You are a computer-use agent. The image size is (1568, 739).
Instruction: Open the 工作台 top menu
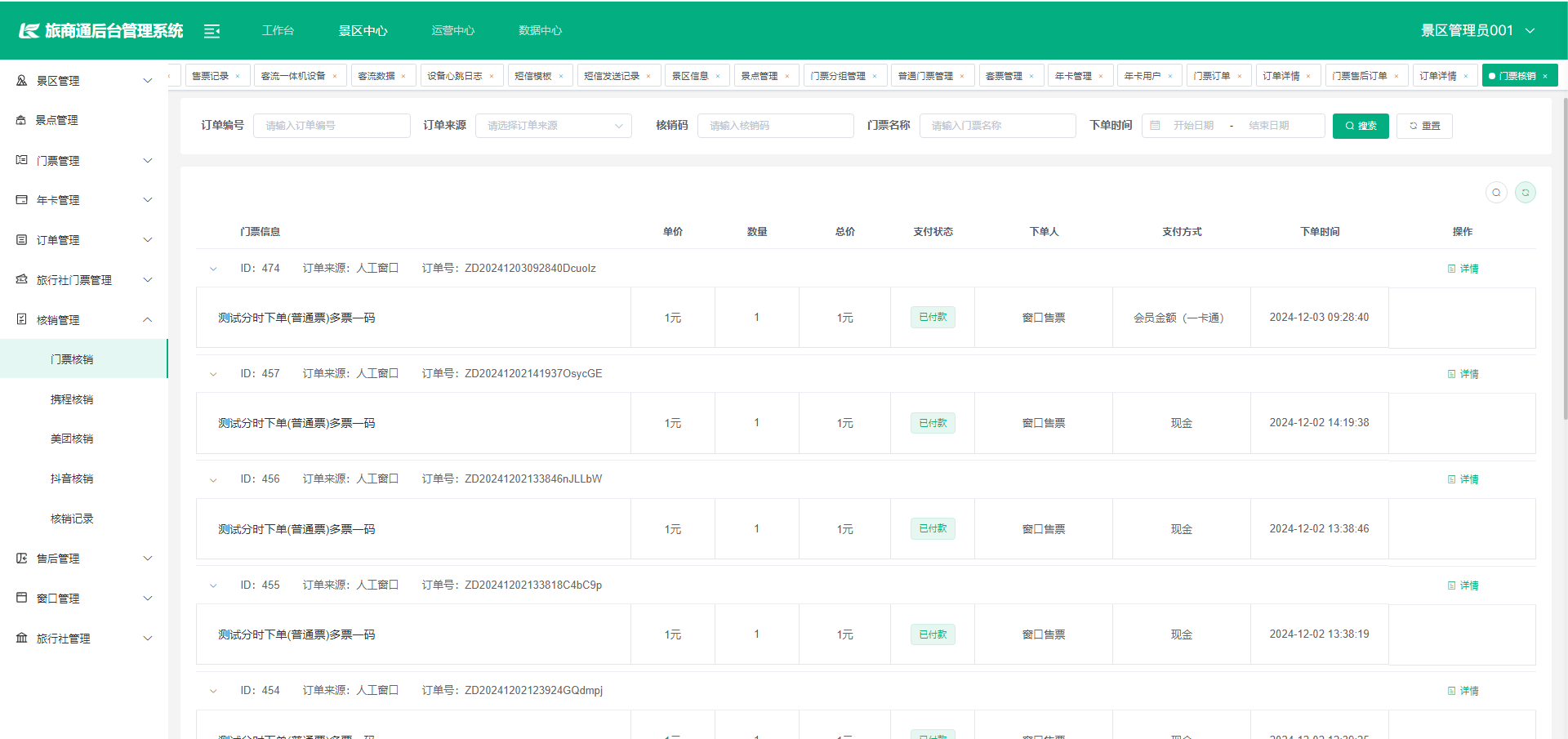click(278, 31)
